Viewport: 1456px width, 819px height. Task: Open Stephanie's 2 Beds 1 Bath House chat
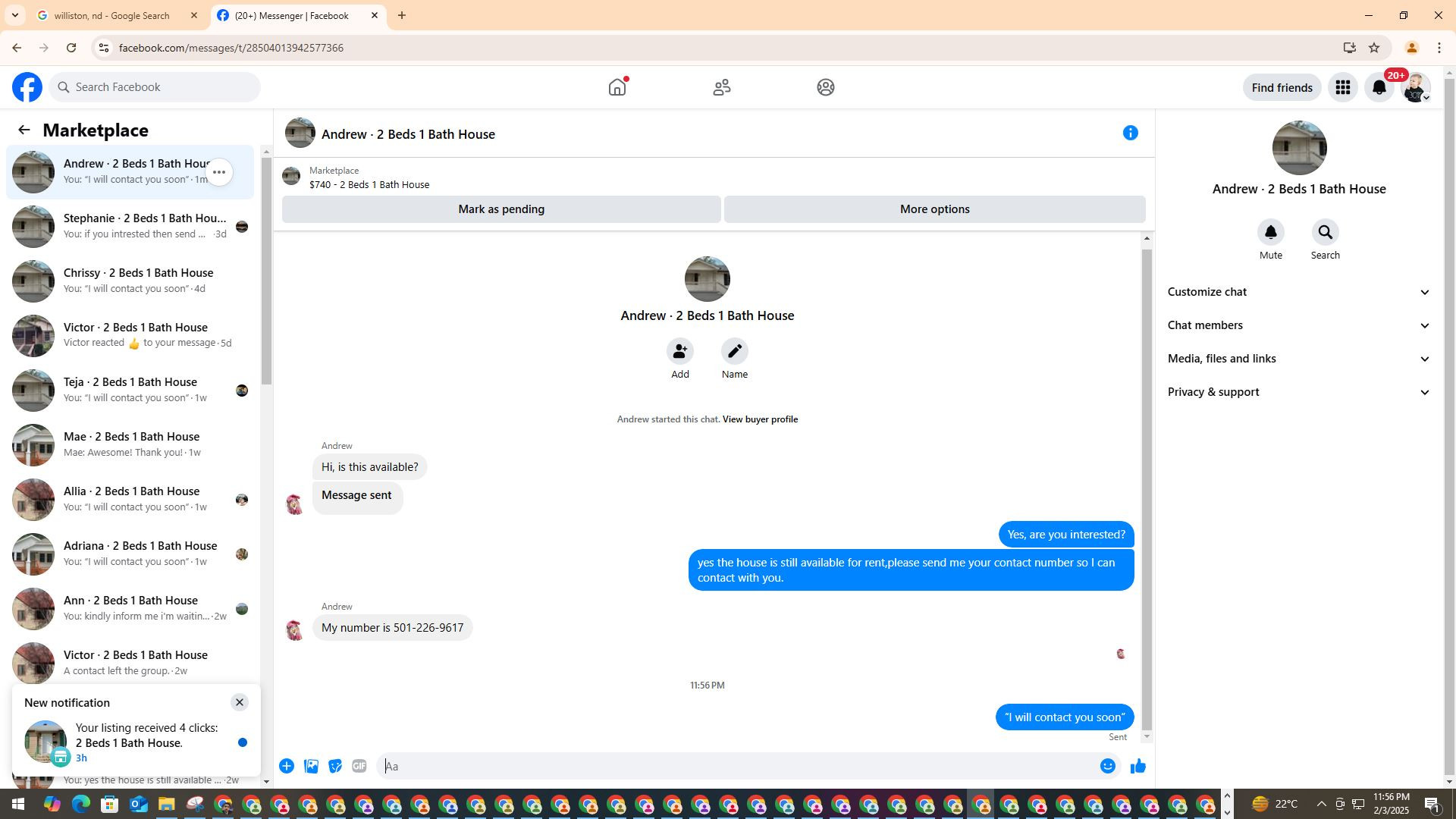[130, 227]
